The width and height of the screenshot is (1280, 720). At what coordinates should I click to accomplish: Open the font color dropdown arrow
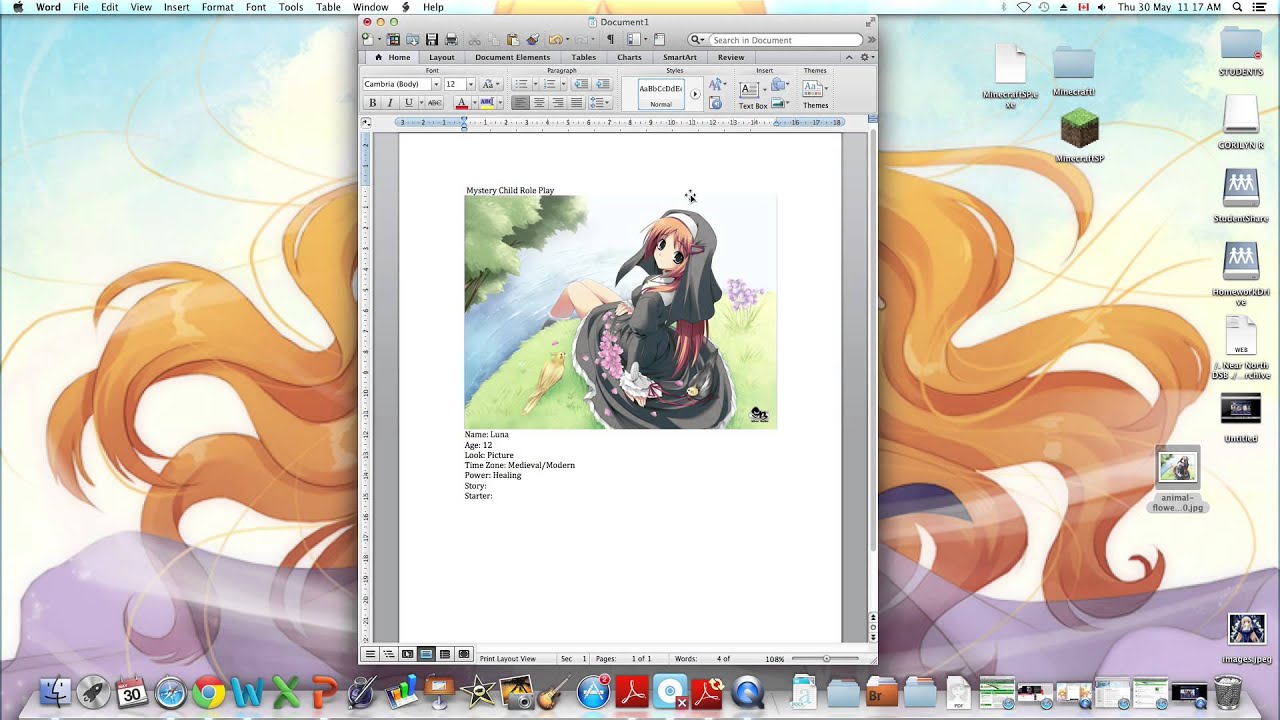[x=474, y=103]
